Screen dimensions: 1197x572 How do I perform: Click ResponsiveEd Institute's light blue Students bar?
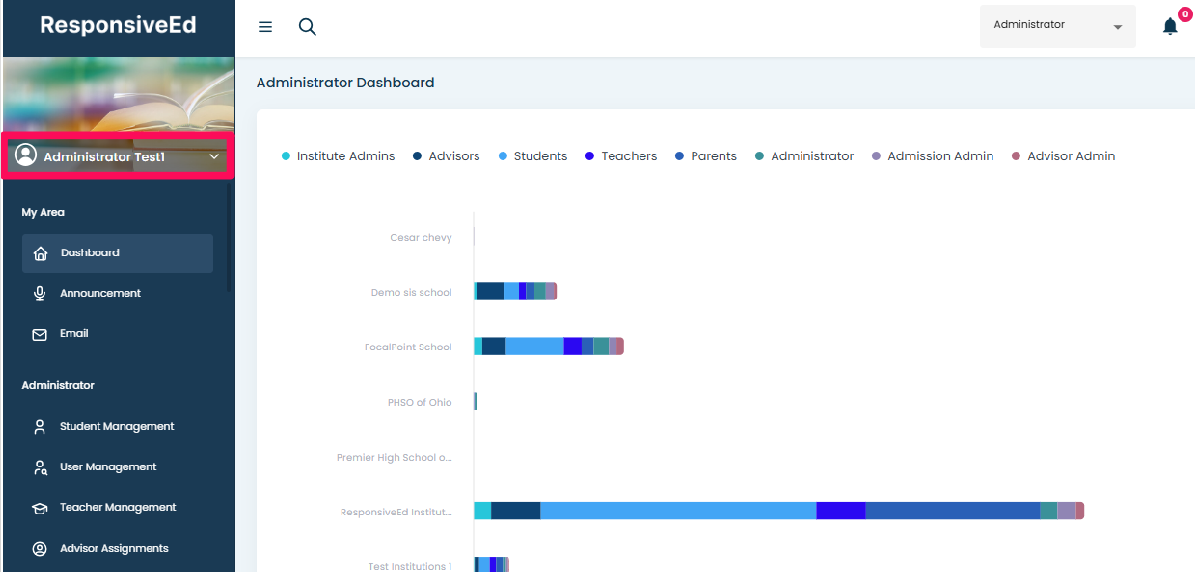(677, 511)
